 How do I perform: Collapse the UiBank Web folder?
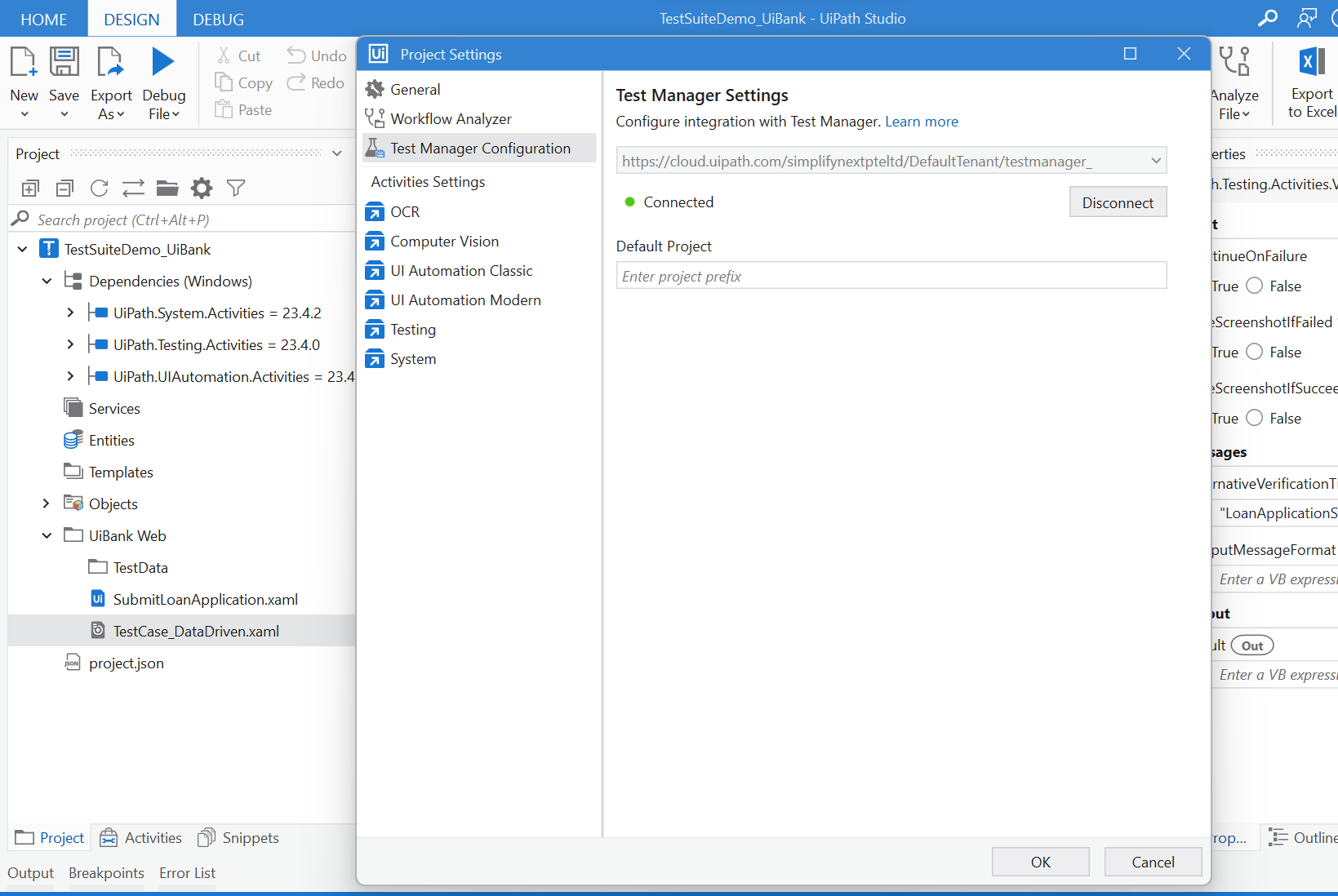coord(47,535)
